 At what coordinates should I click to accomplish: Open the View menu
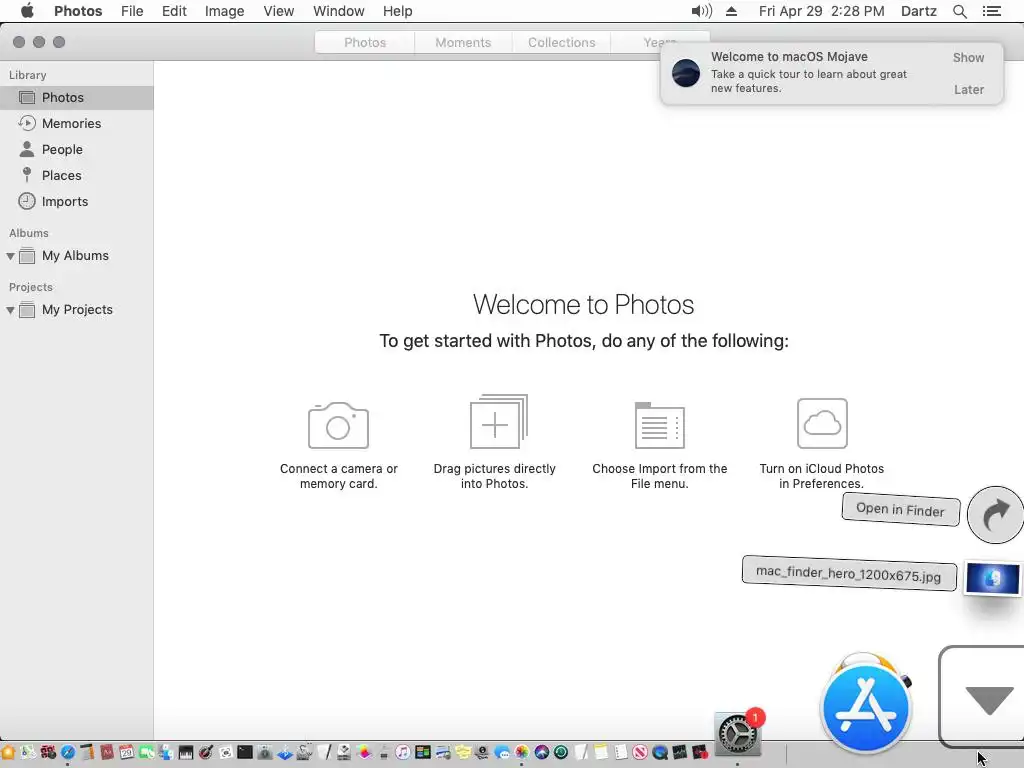[279, 11]
